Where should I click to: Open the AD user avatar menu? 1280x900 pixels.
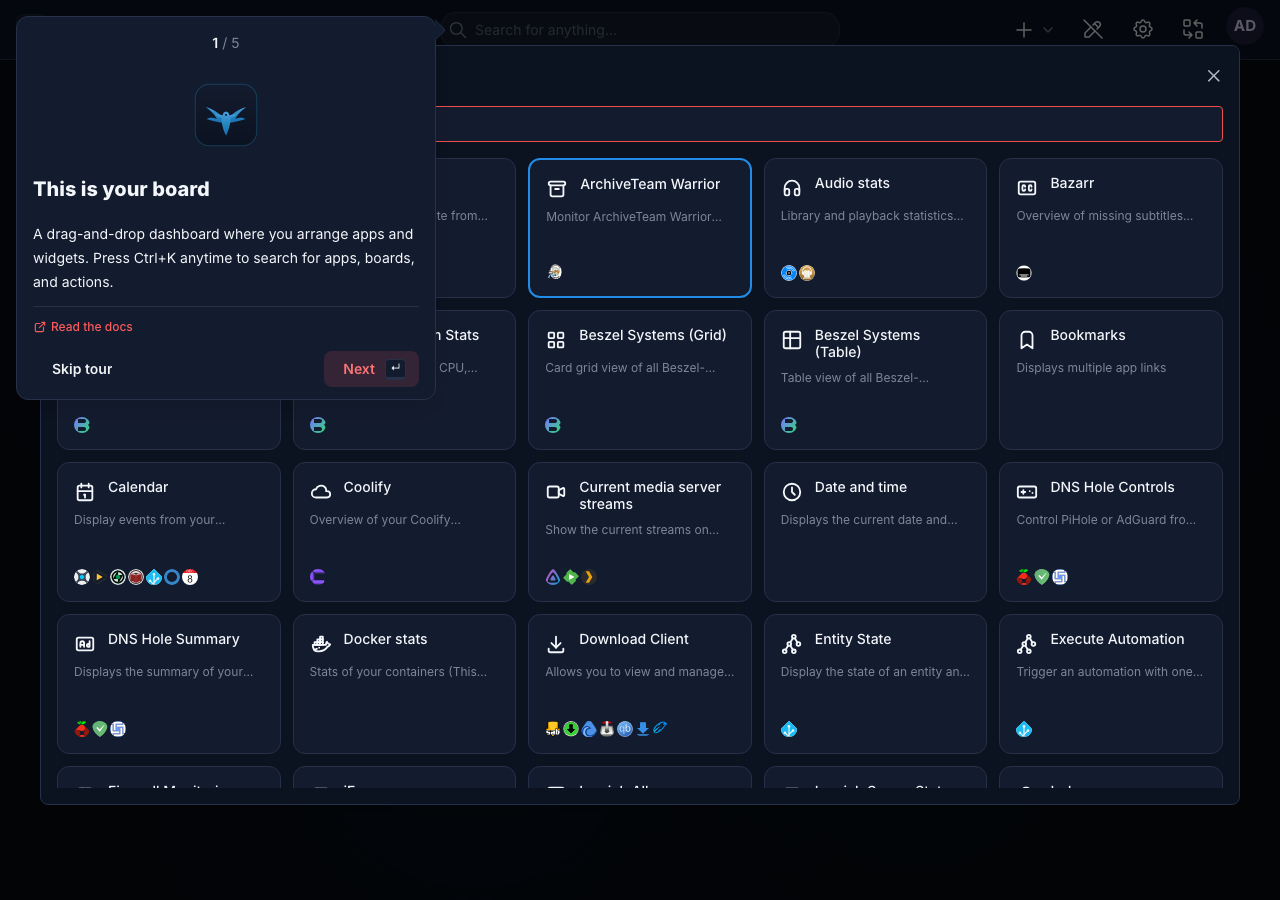pos(1245,27)
